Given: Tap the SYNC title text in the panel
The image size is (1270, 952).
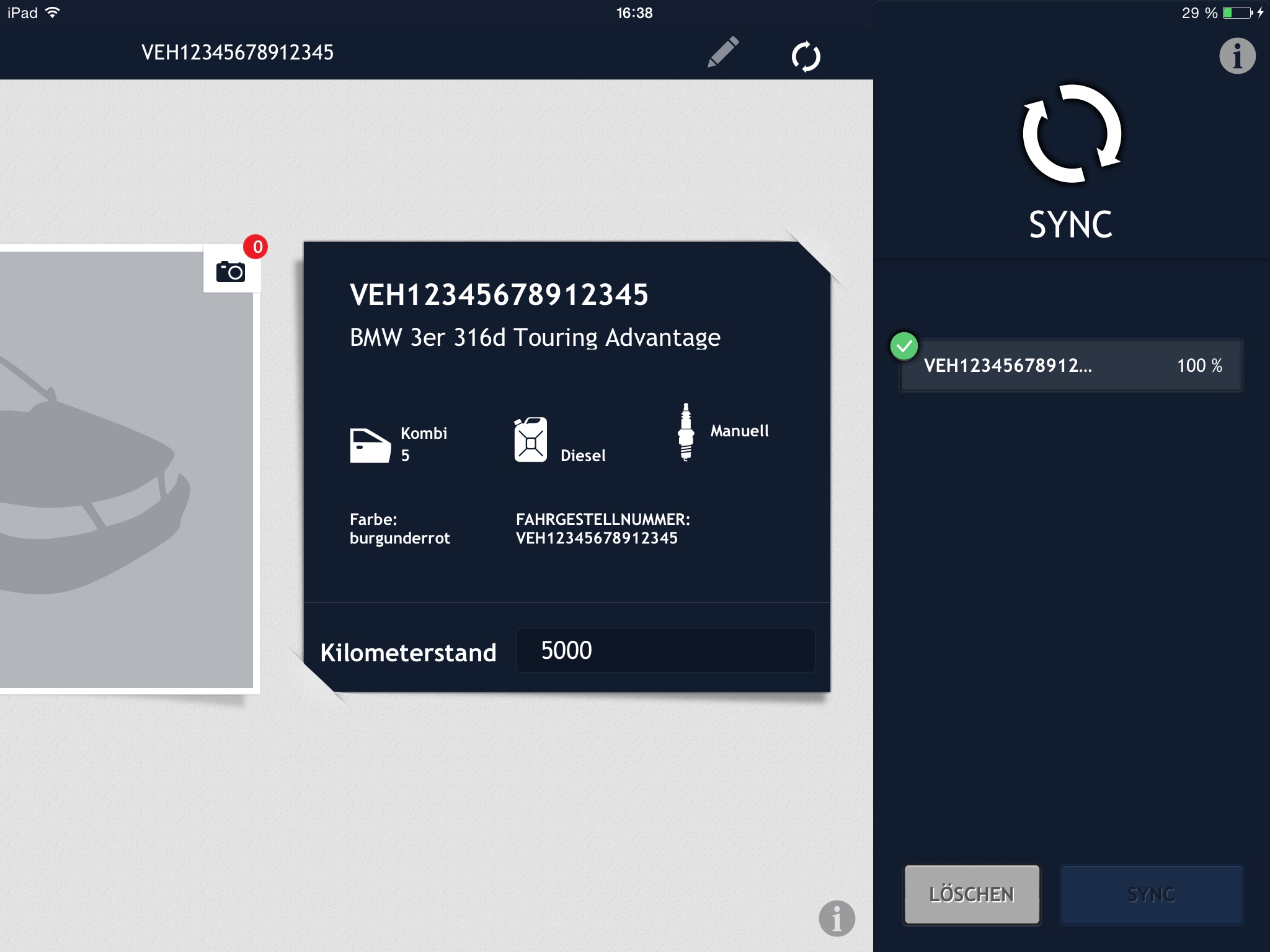Looking at the screenshot, I should pos(1071,224).
